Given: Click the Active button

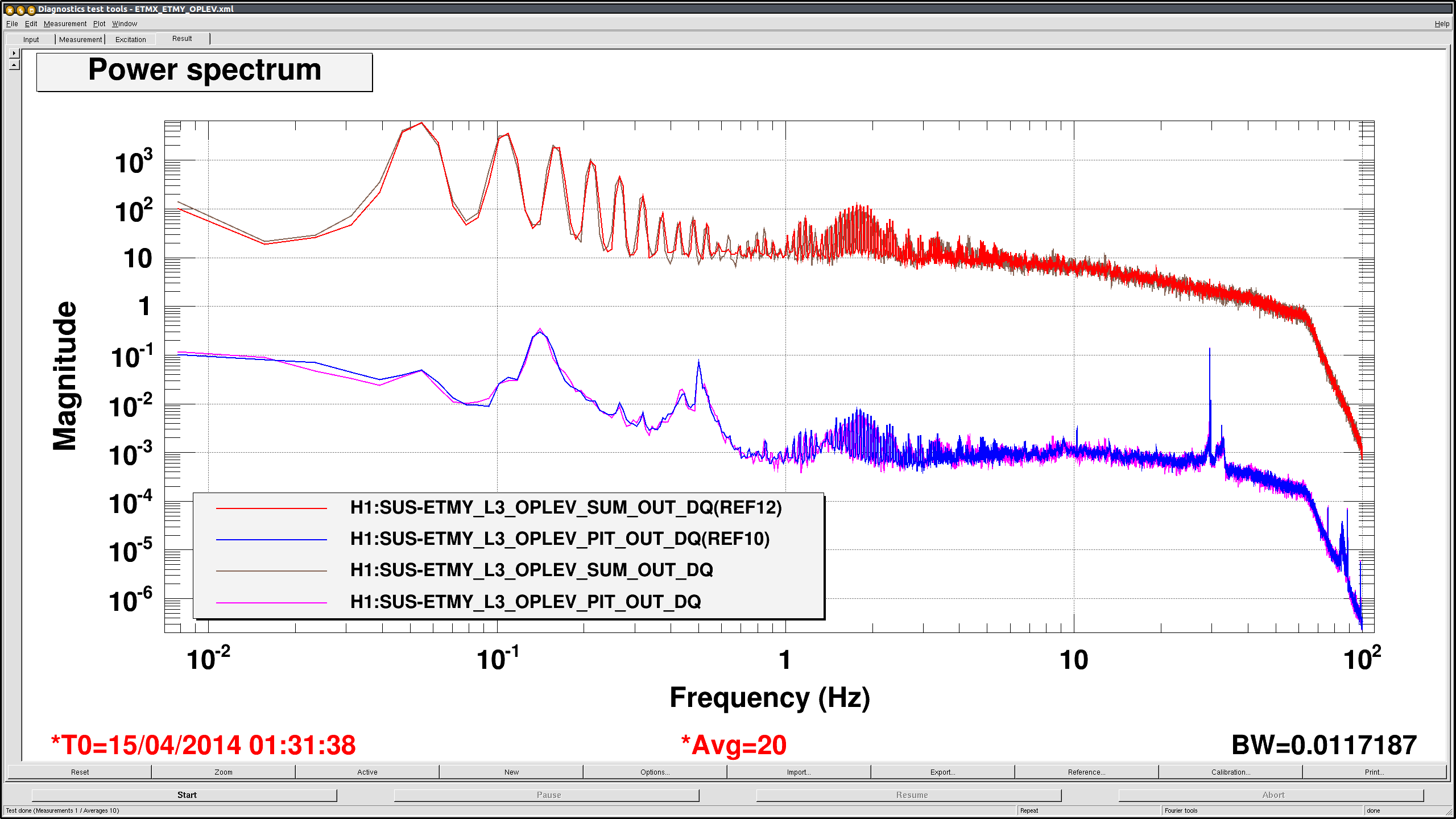Looking at the screenshot, I should click(x=367, y=772).
